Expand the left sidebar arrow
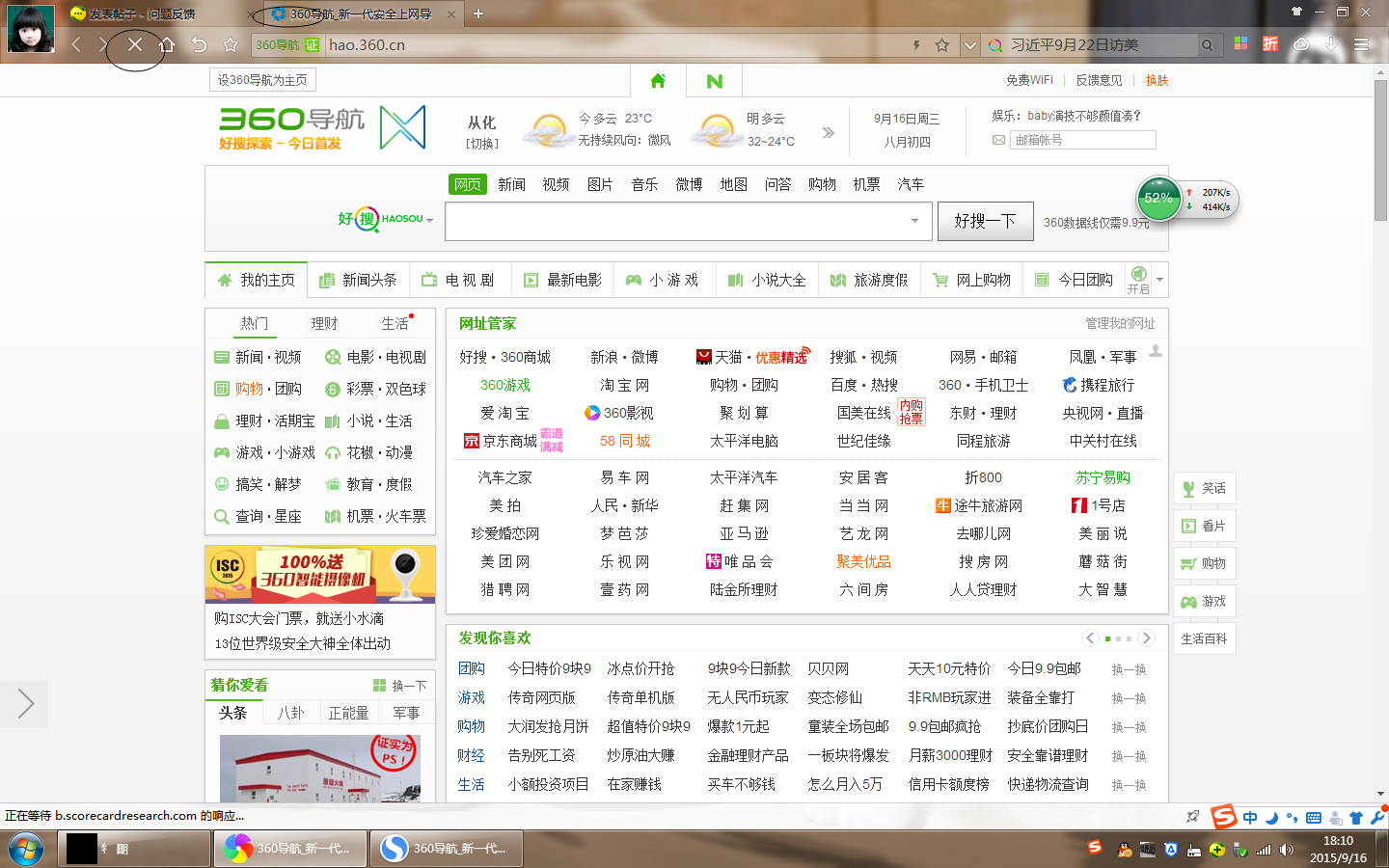This screenshot has height=868, width=1389. tap(23, 703)
